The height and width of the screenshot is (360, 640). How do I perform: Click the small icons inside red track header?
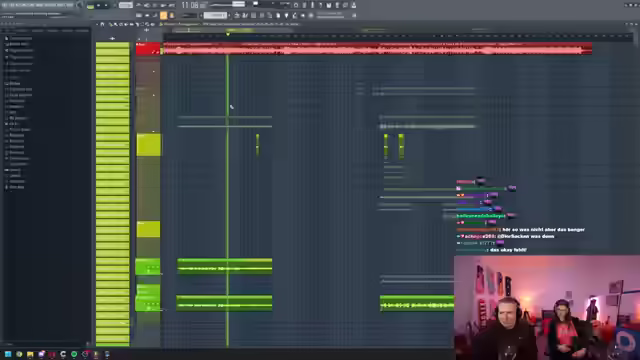click(155, 52)
